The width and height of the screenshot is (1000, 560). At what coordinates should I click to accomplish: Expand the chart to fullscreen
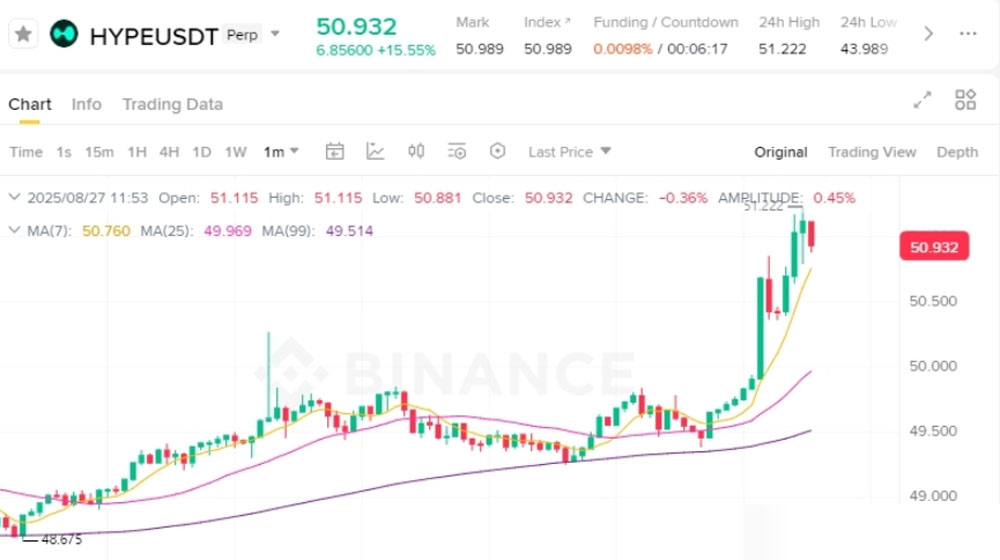(923, 100)
